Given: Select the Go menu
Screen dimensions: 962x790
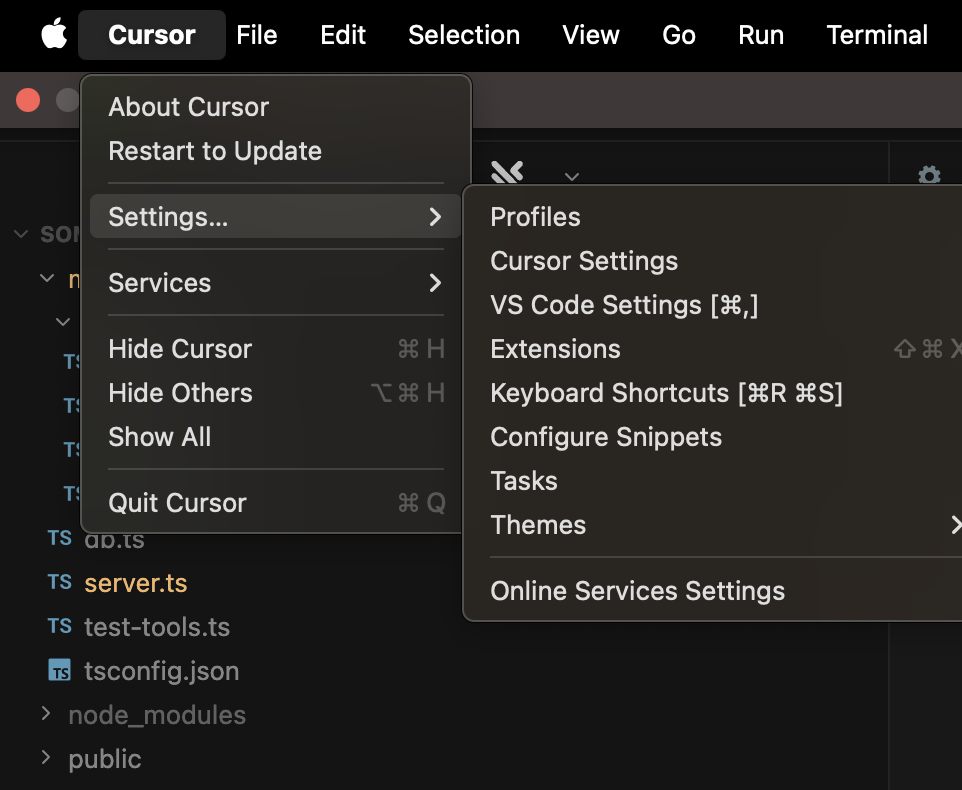Looking at the screenshot, I should [678, 34].
